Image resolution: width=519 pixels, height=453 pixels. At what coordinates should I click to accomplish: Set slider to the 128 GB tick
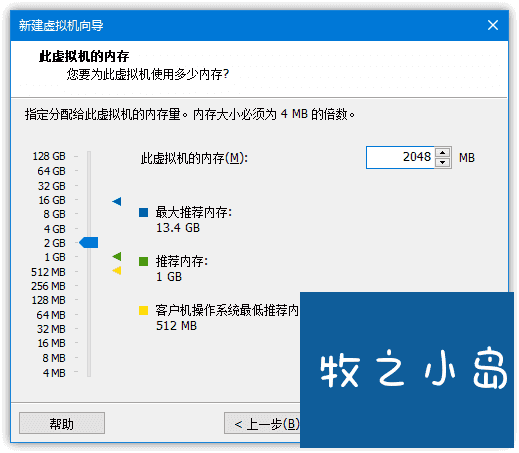[89, 156]
